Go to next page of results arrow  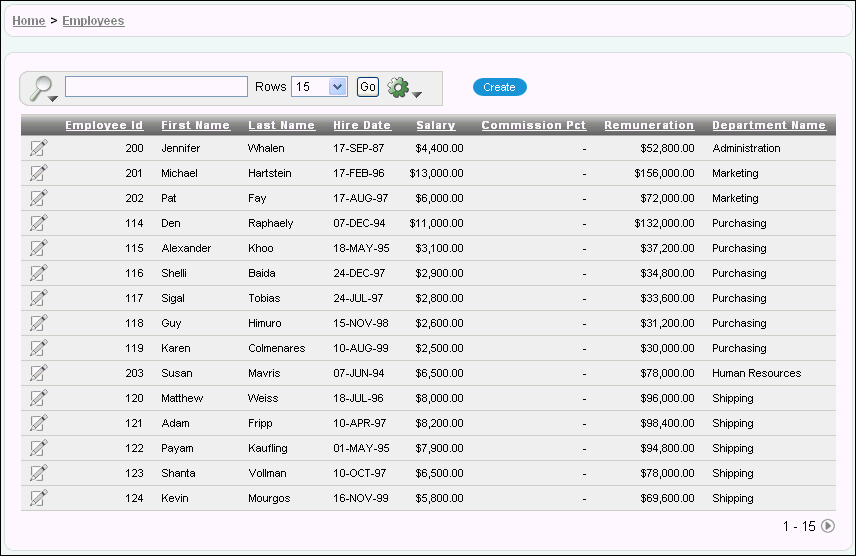point(828,526)
